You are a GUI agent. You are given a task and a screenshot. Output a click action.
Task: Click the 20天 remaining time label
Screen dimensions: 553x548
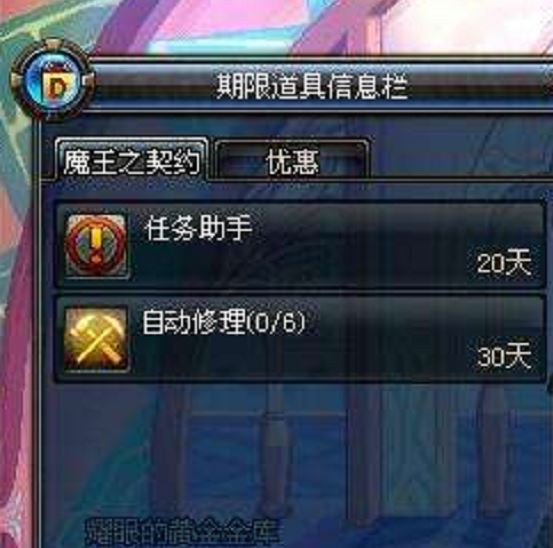click(x=504, y=262)
